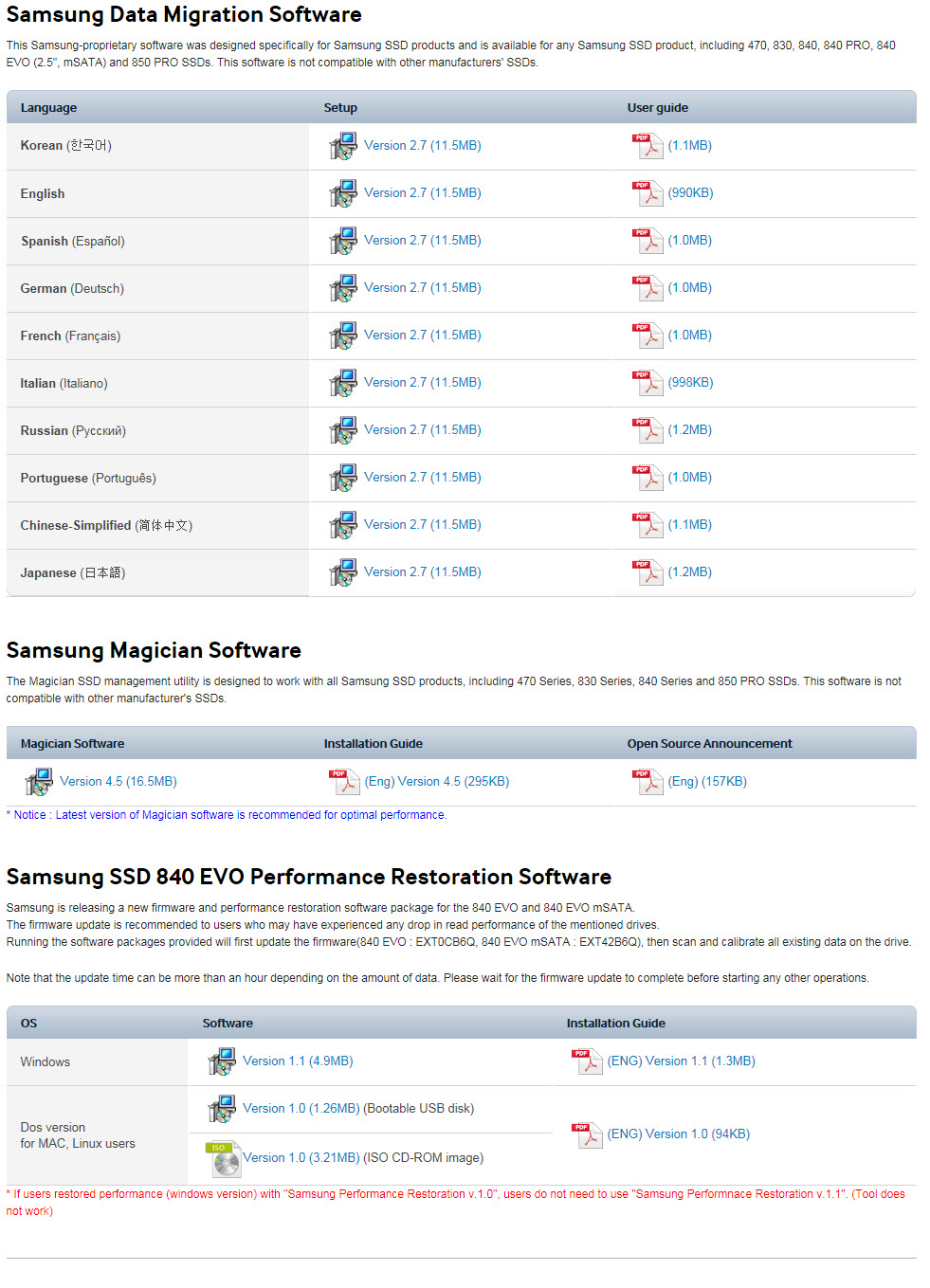Download English Version 2.7 (11.5MB) setup

pyautogui.click(x=423, y=192)
